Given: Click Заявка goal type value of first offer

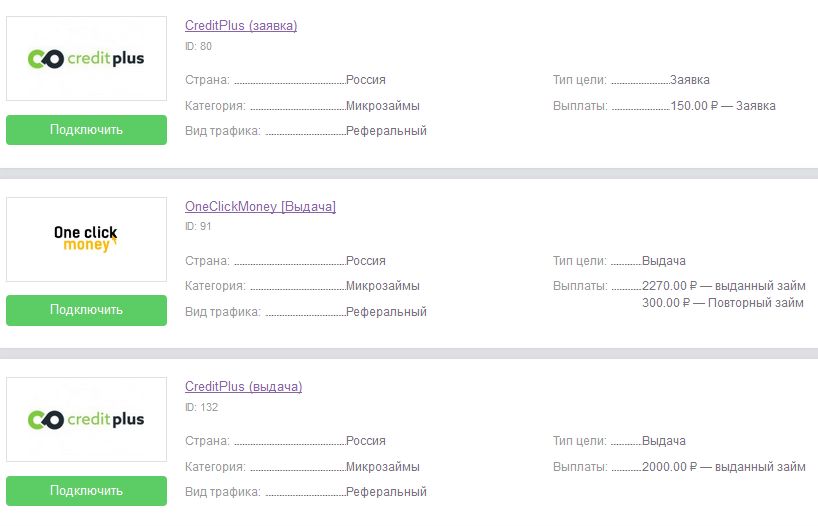Looking at the screenshot, I should (690, 80).
